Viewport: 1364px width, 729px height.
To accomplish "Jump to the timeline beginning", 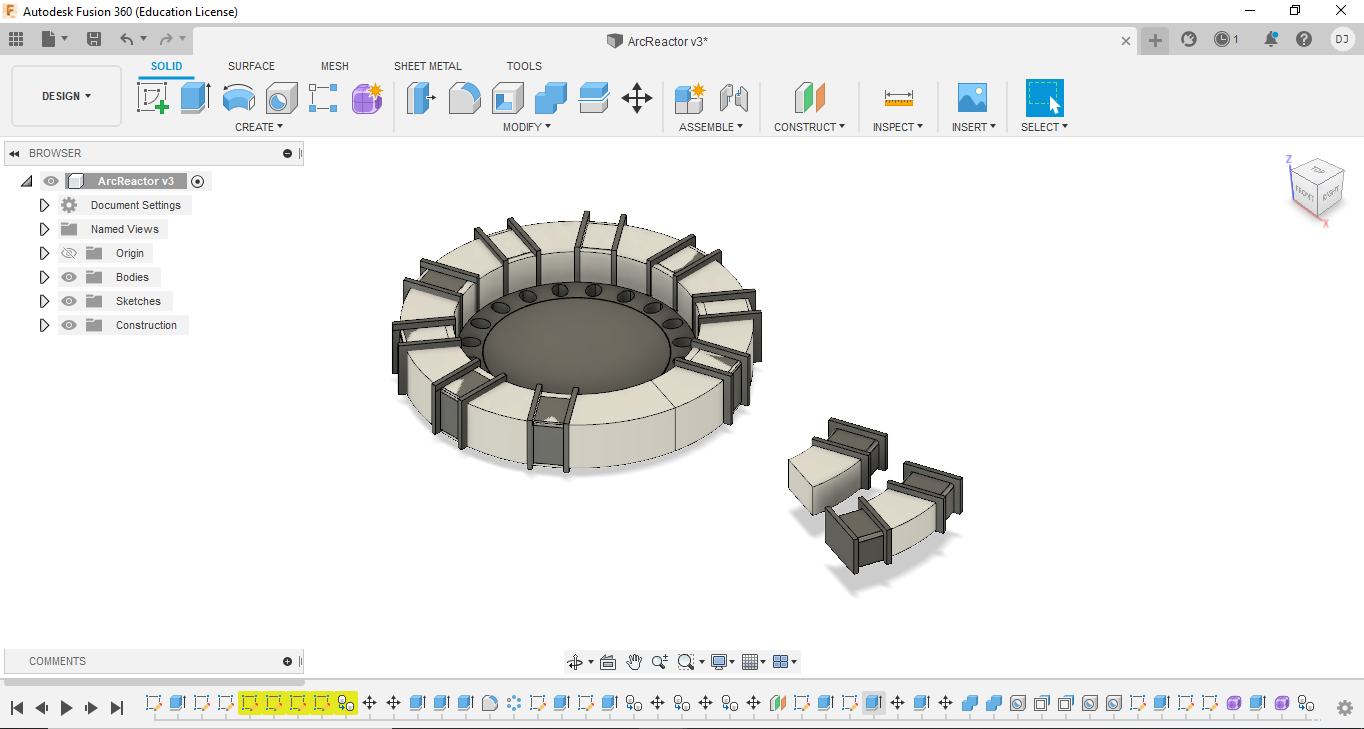I will pyautogui.click(x=17, y=707).
